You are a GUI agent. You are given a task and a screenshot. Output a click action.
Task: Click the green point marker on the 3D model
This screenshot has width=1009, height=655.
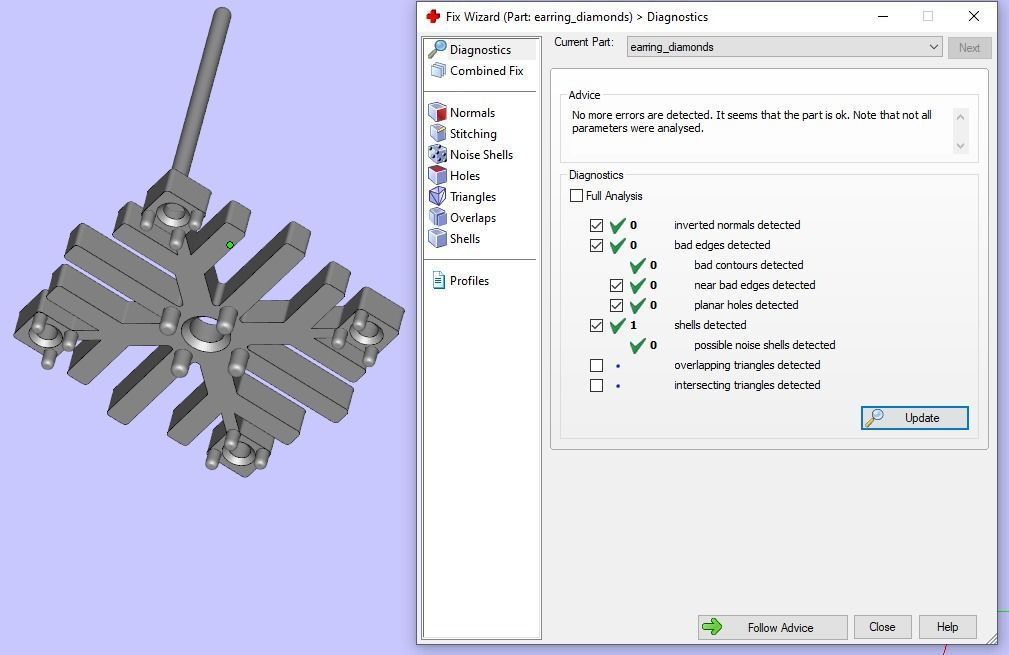pos(230,244)
